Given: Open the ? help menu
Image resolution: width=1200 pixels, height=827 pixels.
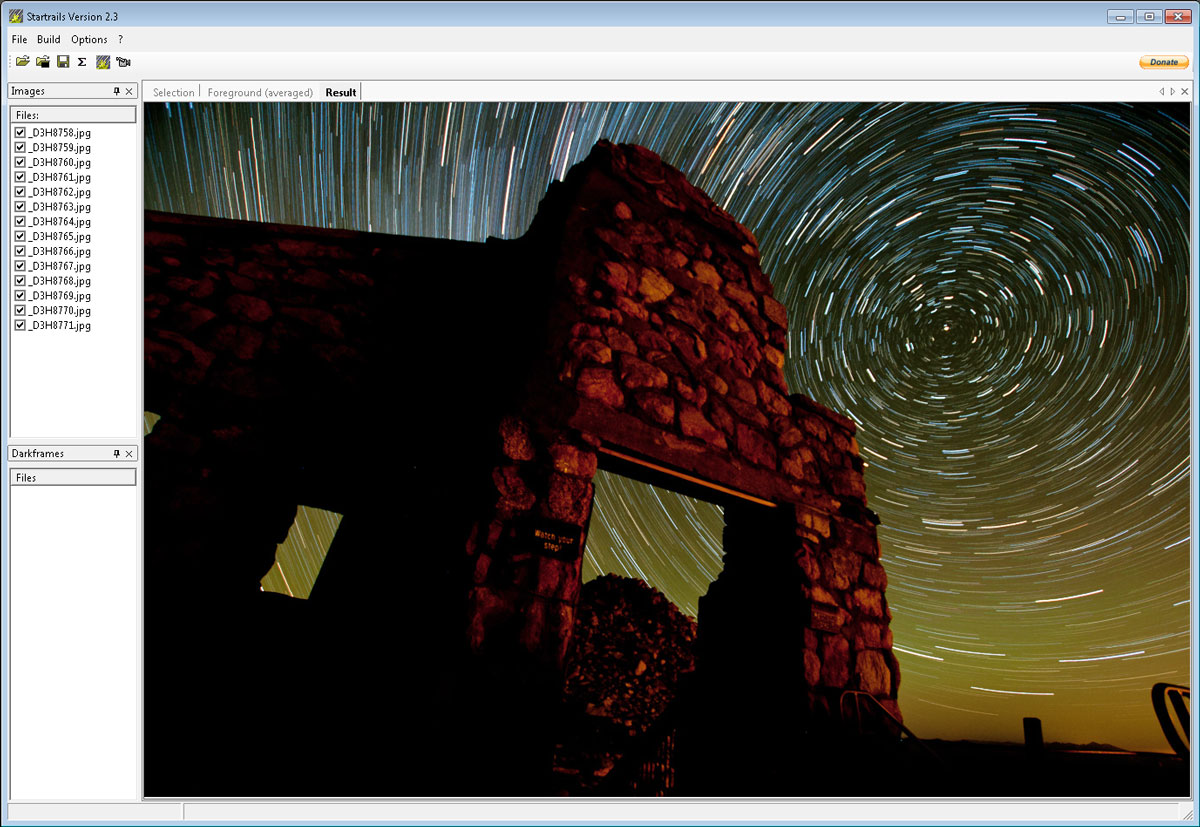Looking at the screenshot, I should [x=121, y=39].
